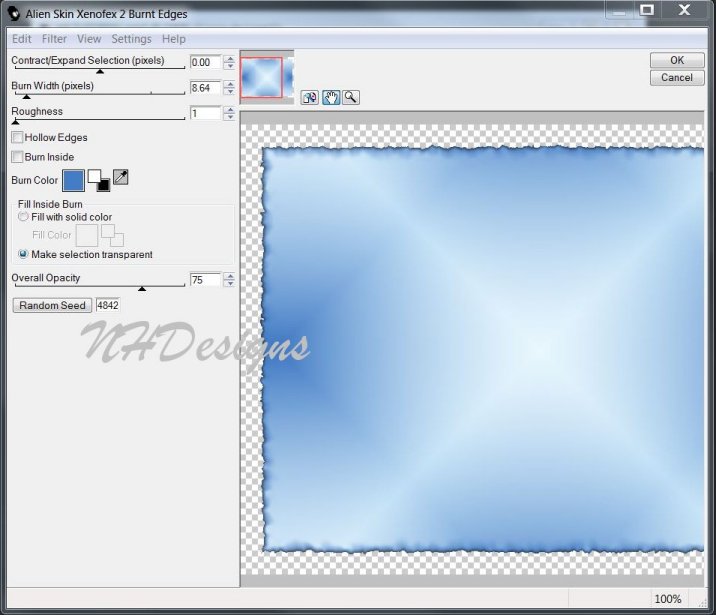The width and height of the screenshot is (716, 615).
Task: Click the 100% zoom level in status bar
Action: (x=668, y=599)
